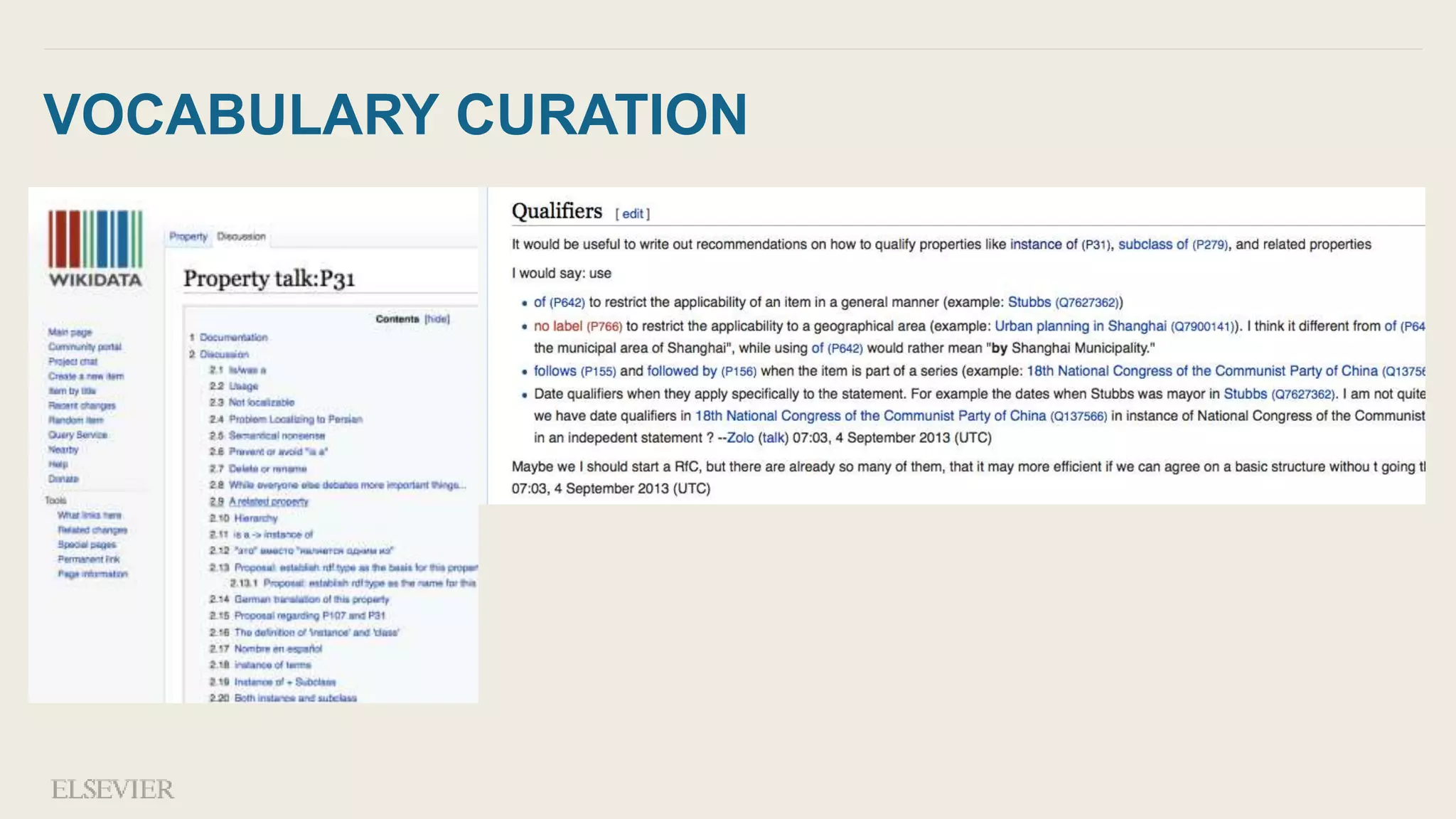The image size is (1456, 819).
Task: Open Zolo's talk page link
Action: pos(773,438)
